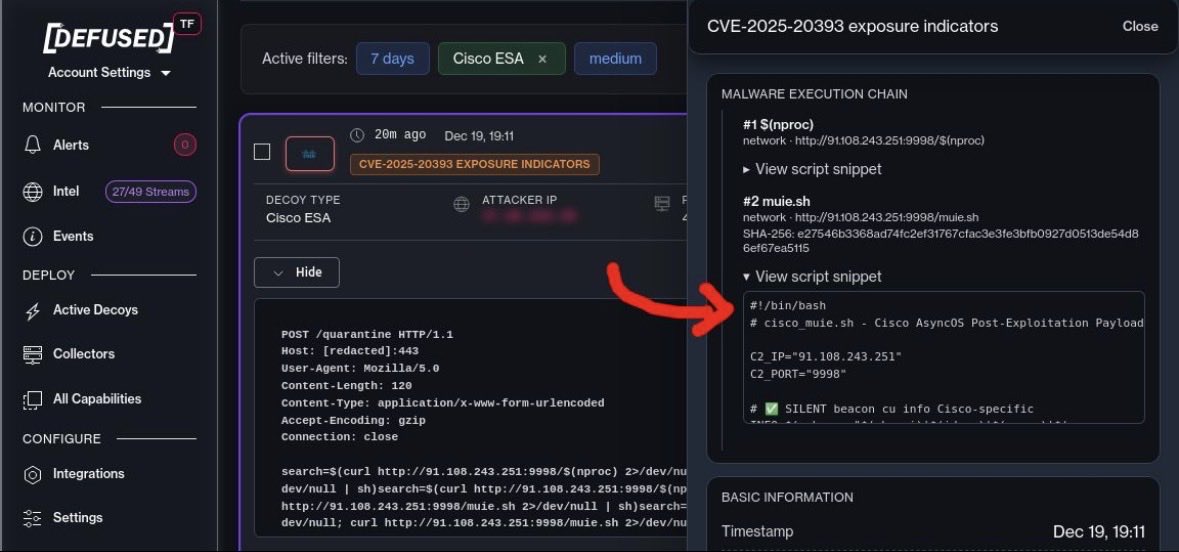Collapse the View script snippet under muie.sh
The image size is (1179, 552).
click(812, 277)
